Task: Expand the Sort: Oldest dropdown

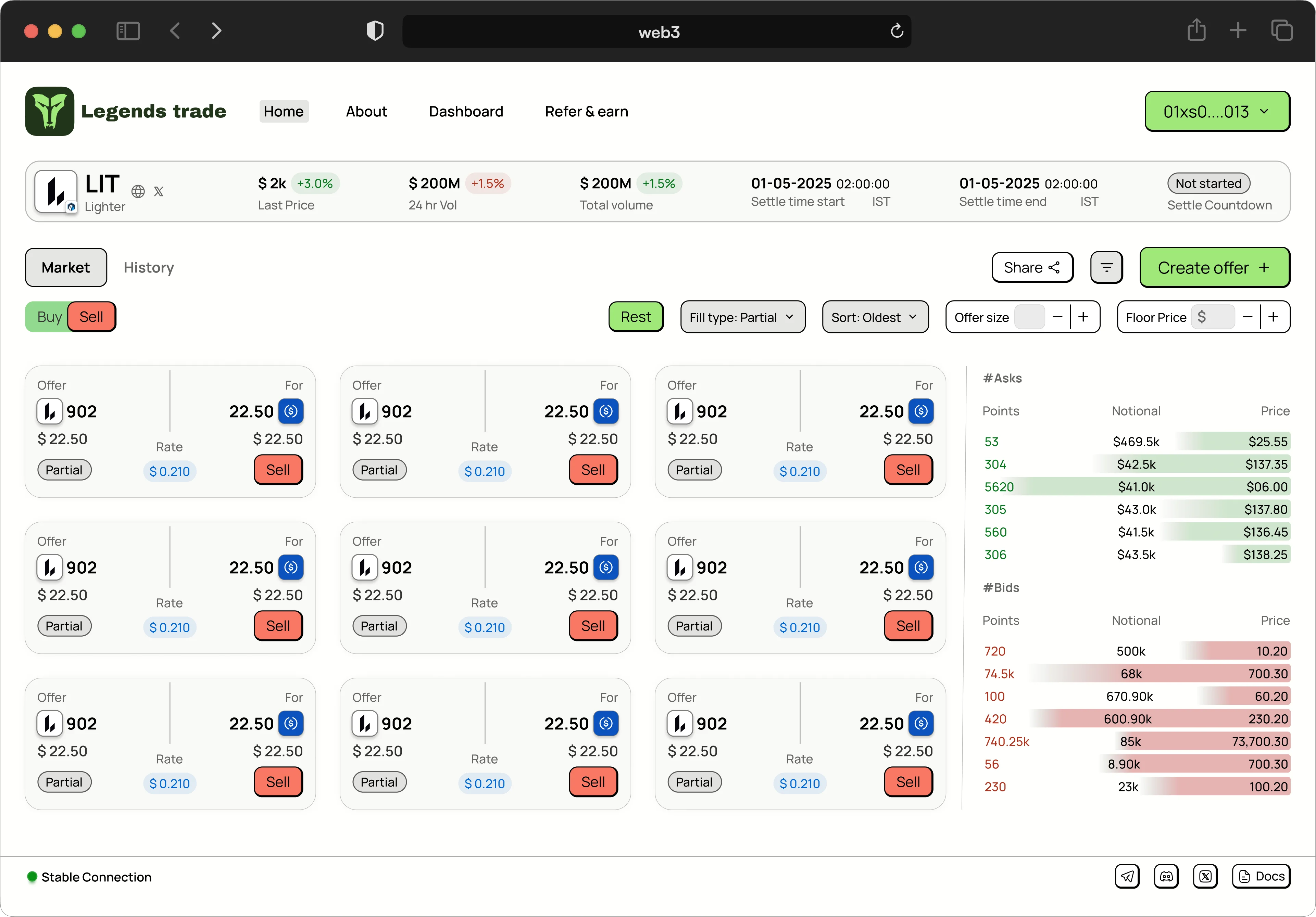Action: click(875, 317)
